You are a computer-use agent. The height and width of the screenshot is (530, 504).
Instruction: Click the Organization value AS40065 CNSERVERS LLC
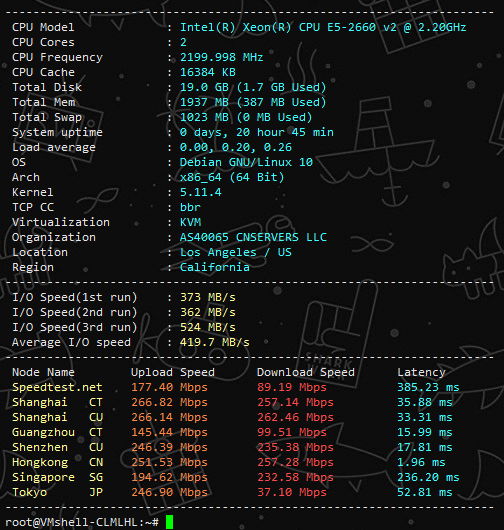[x=253, y=237]
